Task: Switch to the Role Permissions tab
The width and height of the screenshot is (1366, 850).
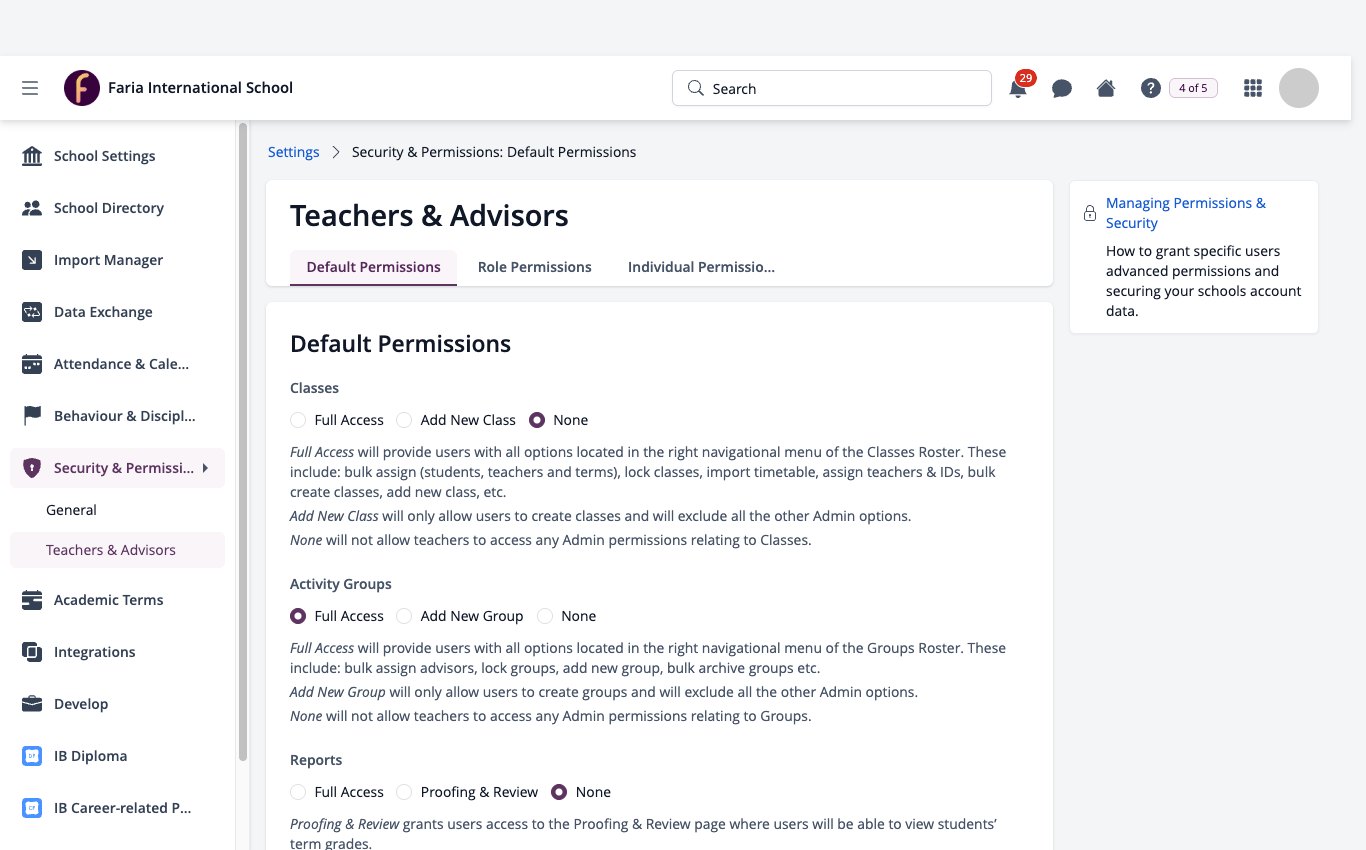Action: (x=535, y=267)
